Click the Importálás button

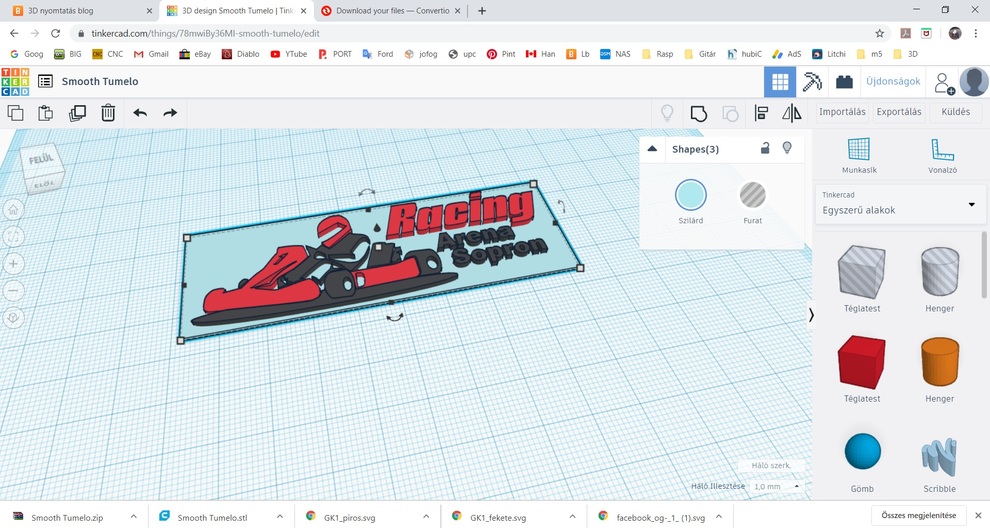click(x=842, y=112)
